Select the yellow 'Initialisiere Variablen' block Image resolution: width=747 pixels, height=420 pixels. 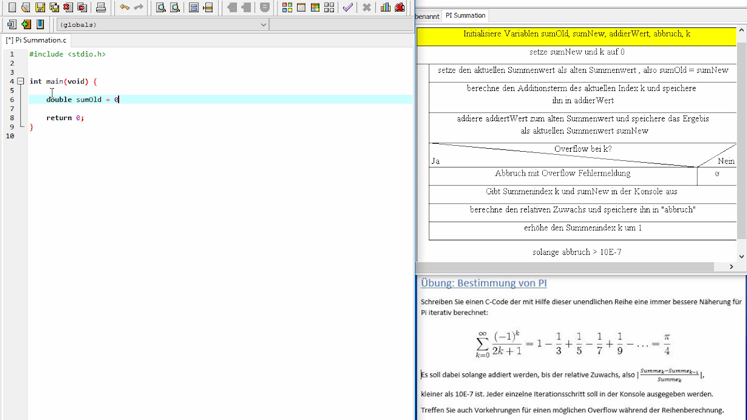tap(576, 34)
